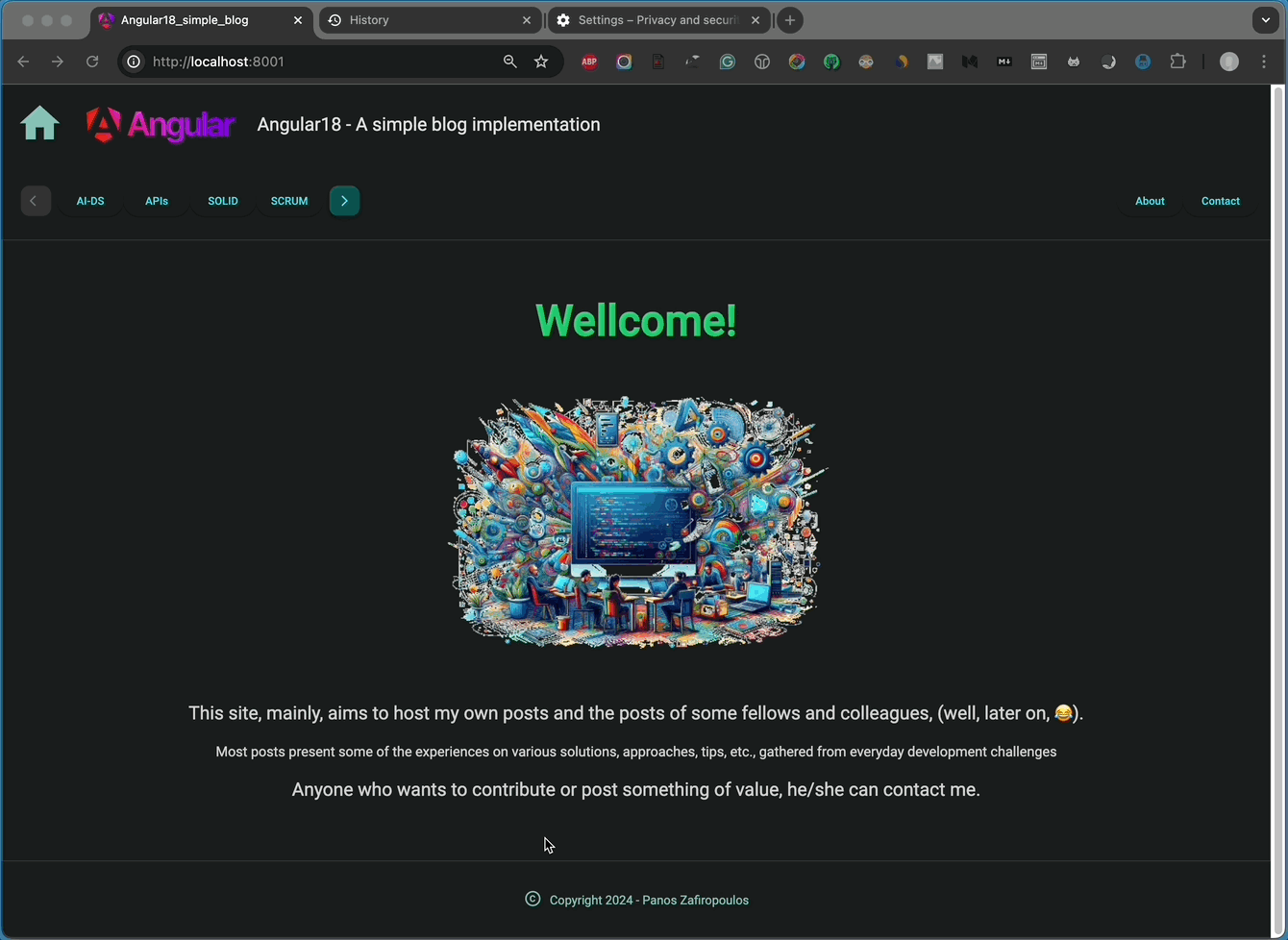This screenshot has width=1288, height=940.
Task: Switch to the History tab
Action: click(x=430, y=20)
